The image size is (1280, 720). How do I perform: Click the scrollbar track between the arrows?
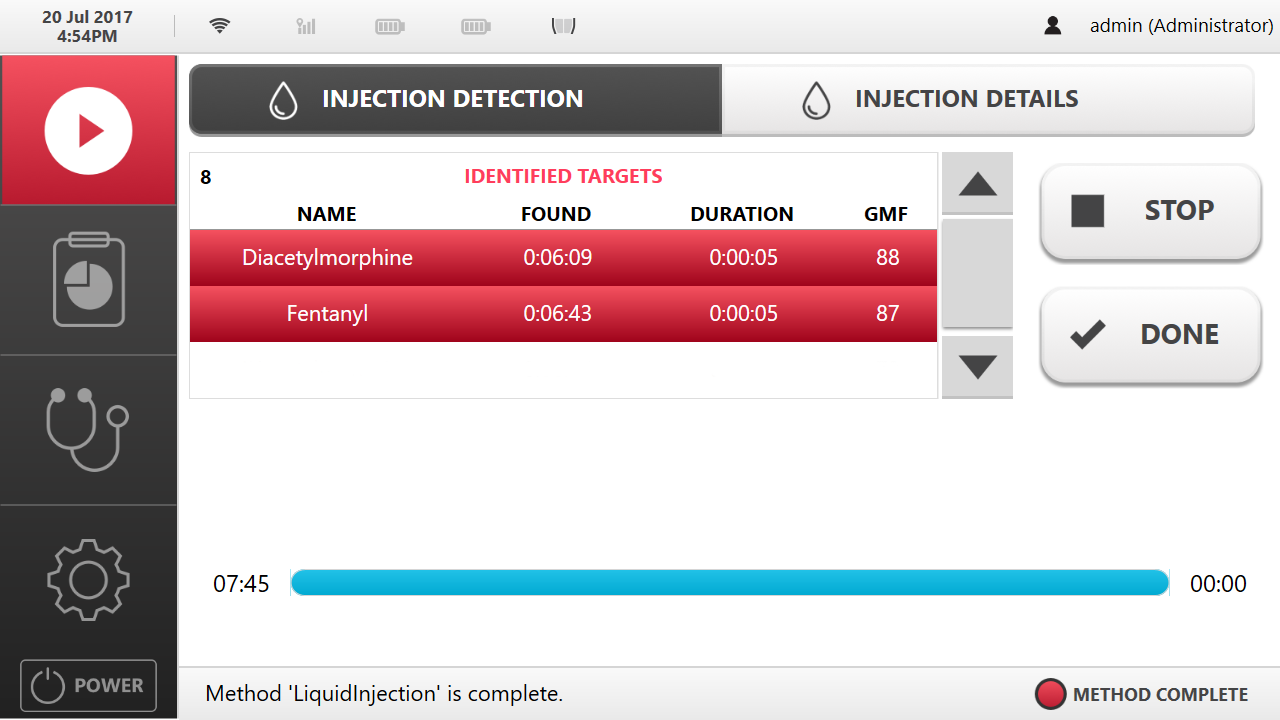[977, 273]
